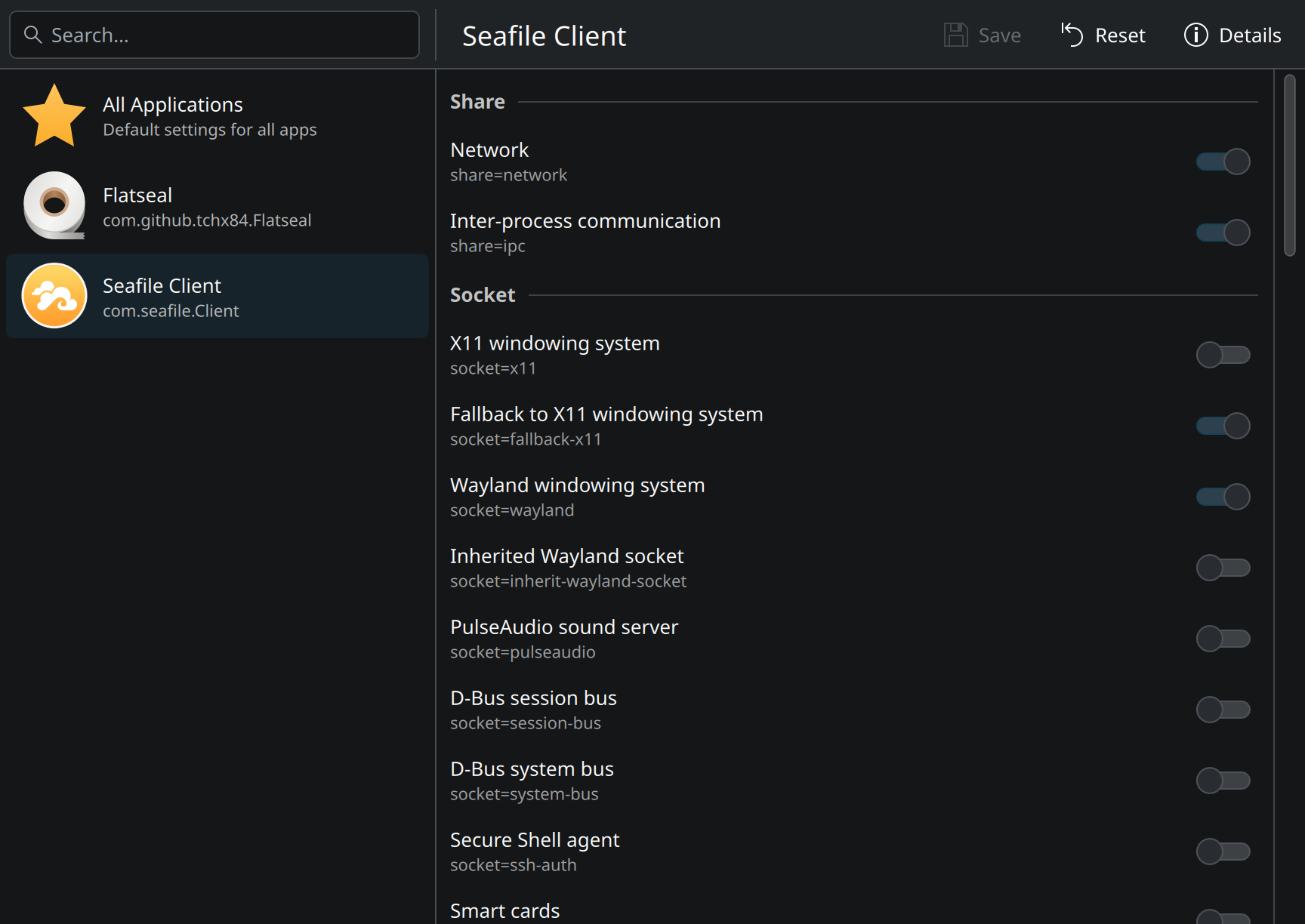The image size is (1305, 924).
Task: Click the D-Bus system bus label
Action: (x=532, y=769)
